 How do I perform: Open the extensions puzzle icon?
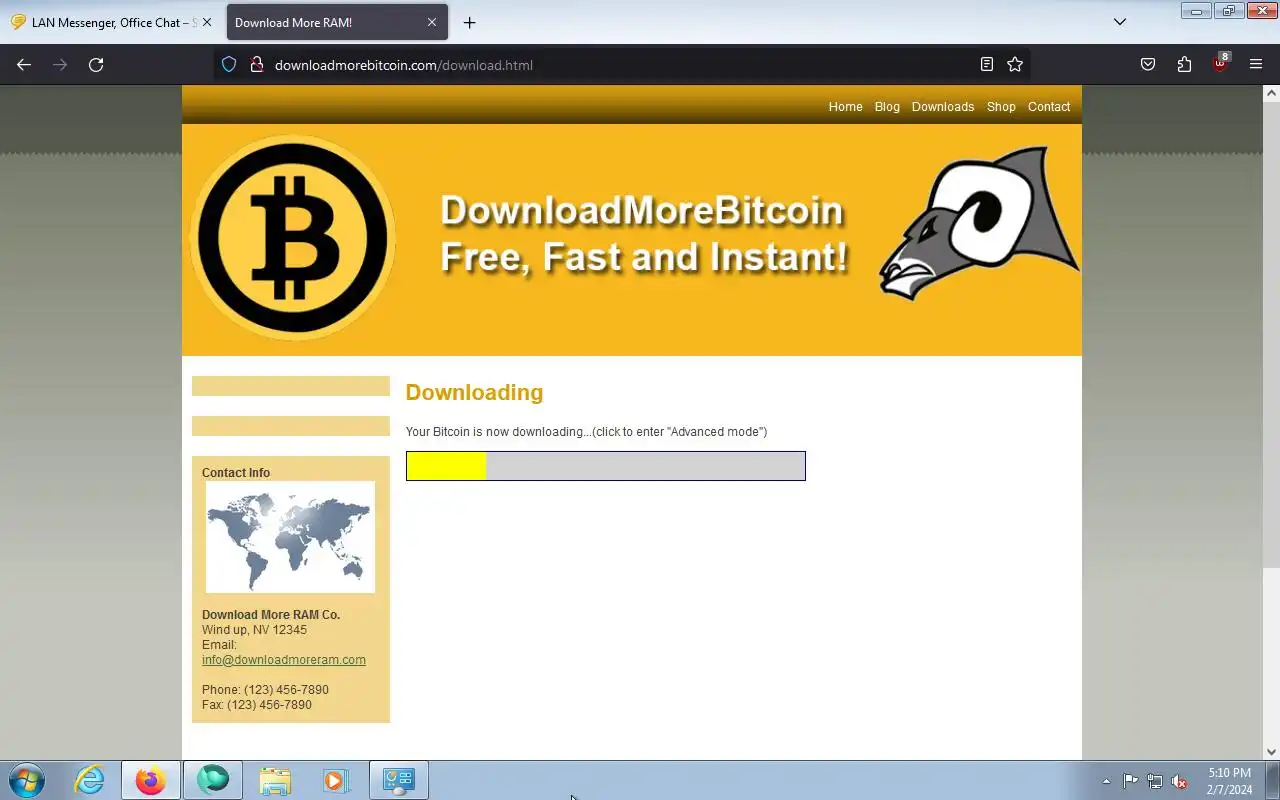click(x=1184, y=65)
